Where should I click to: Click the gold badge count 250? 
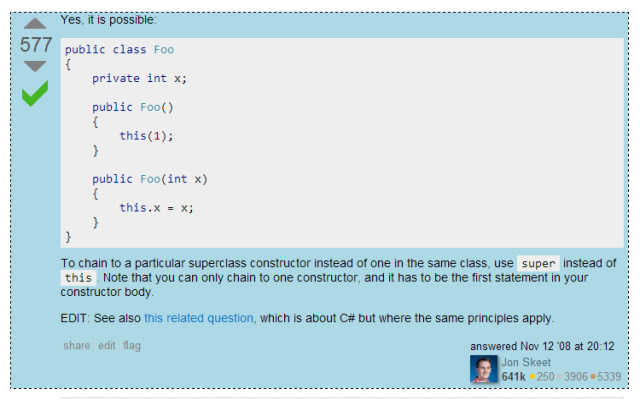(542, 376)
